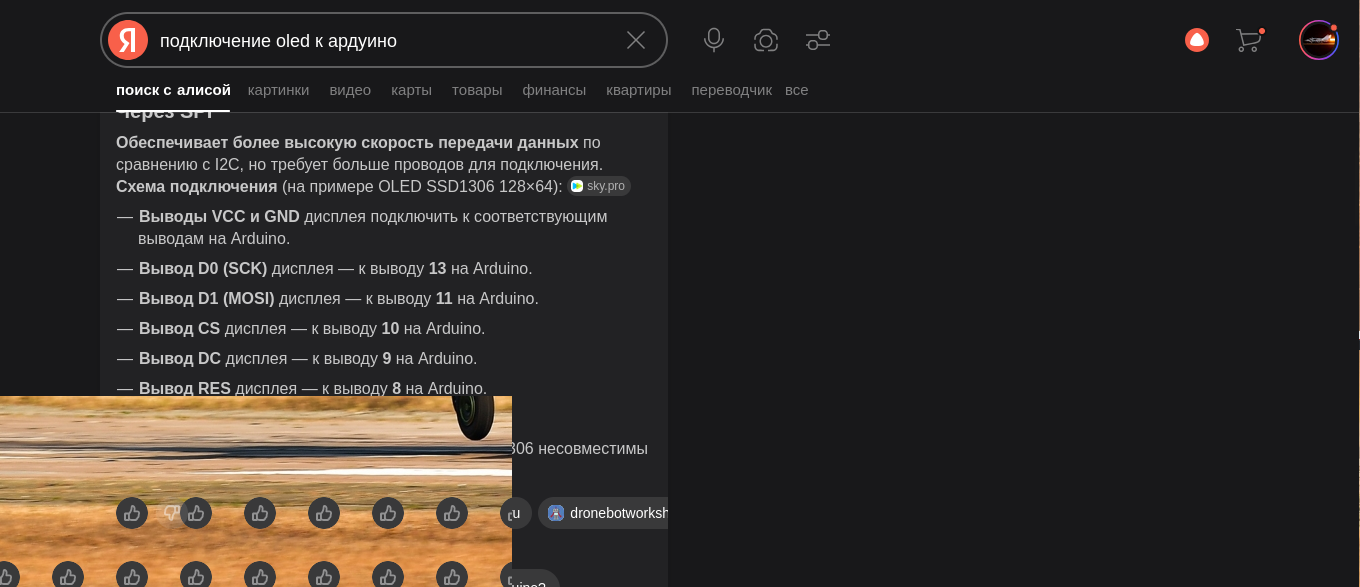The height and width of the screenshot is (587, 1360).
Task: Open image search via the camera icon
Action: coord(766,40)
